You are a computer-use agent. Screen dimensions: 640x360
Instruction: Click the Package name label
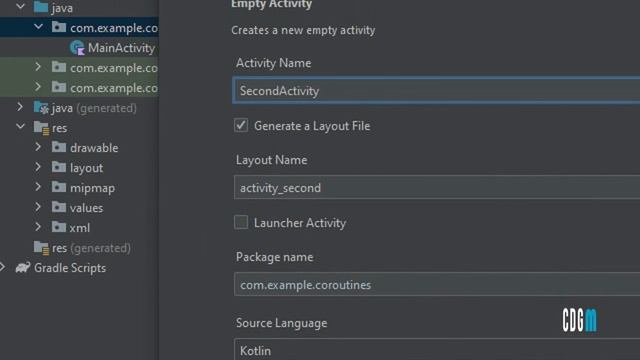pyautogui.click(x=275, y=257)
